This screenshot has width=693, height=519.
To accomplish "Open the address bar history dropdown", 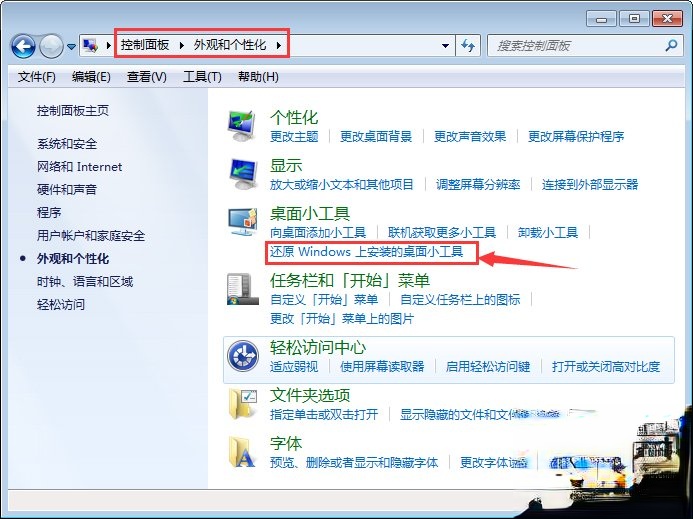I will point(446,46).
